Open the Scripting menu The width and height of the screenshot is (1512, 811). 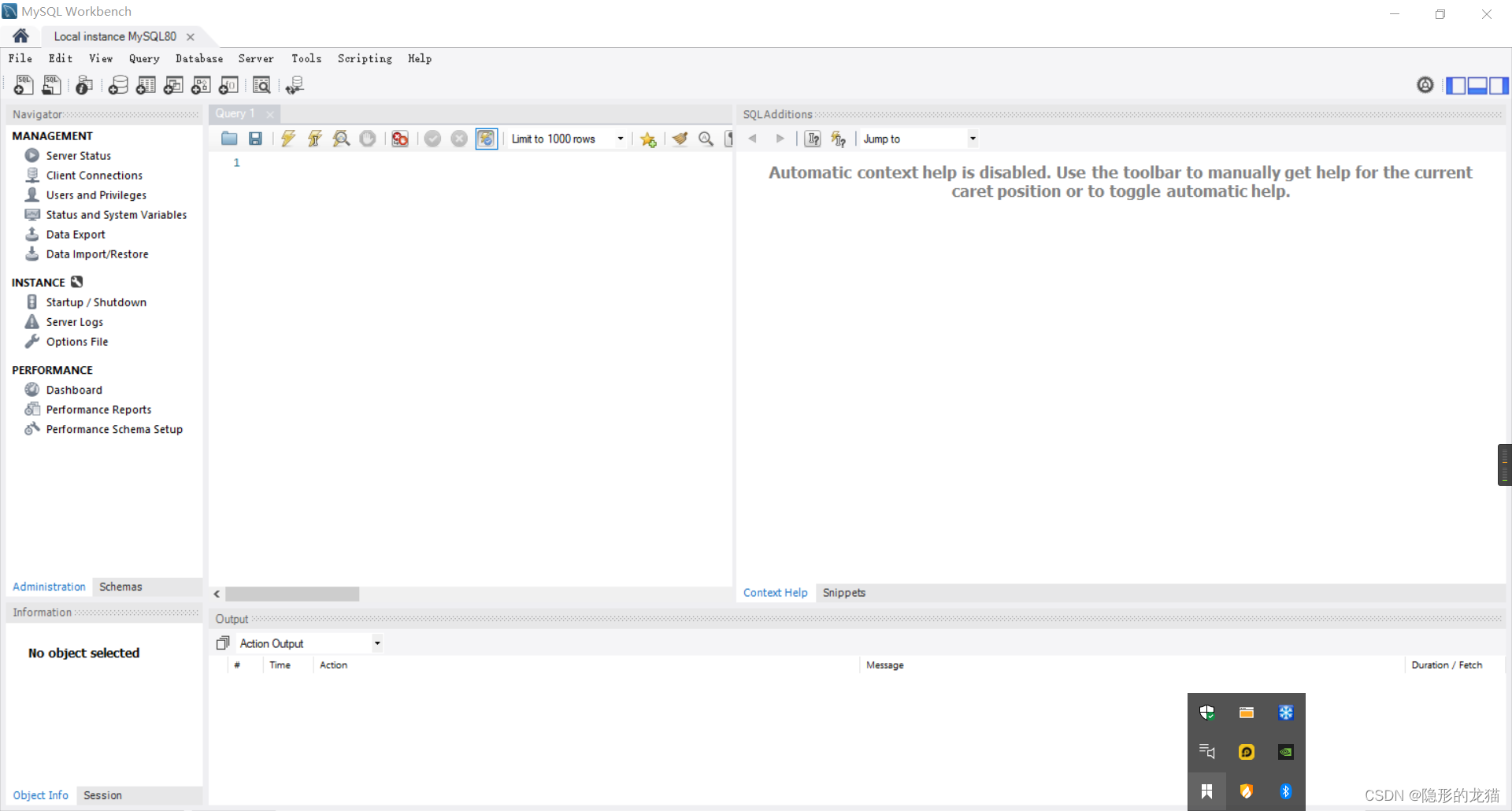click(x=365, y=58)
